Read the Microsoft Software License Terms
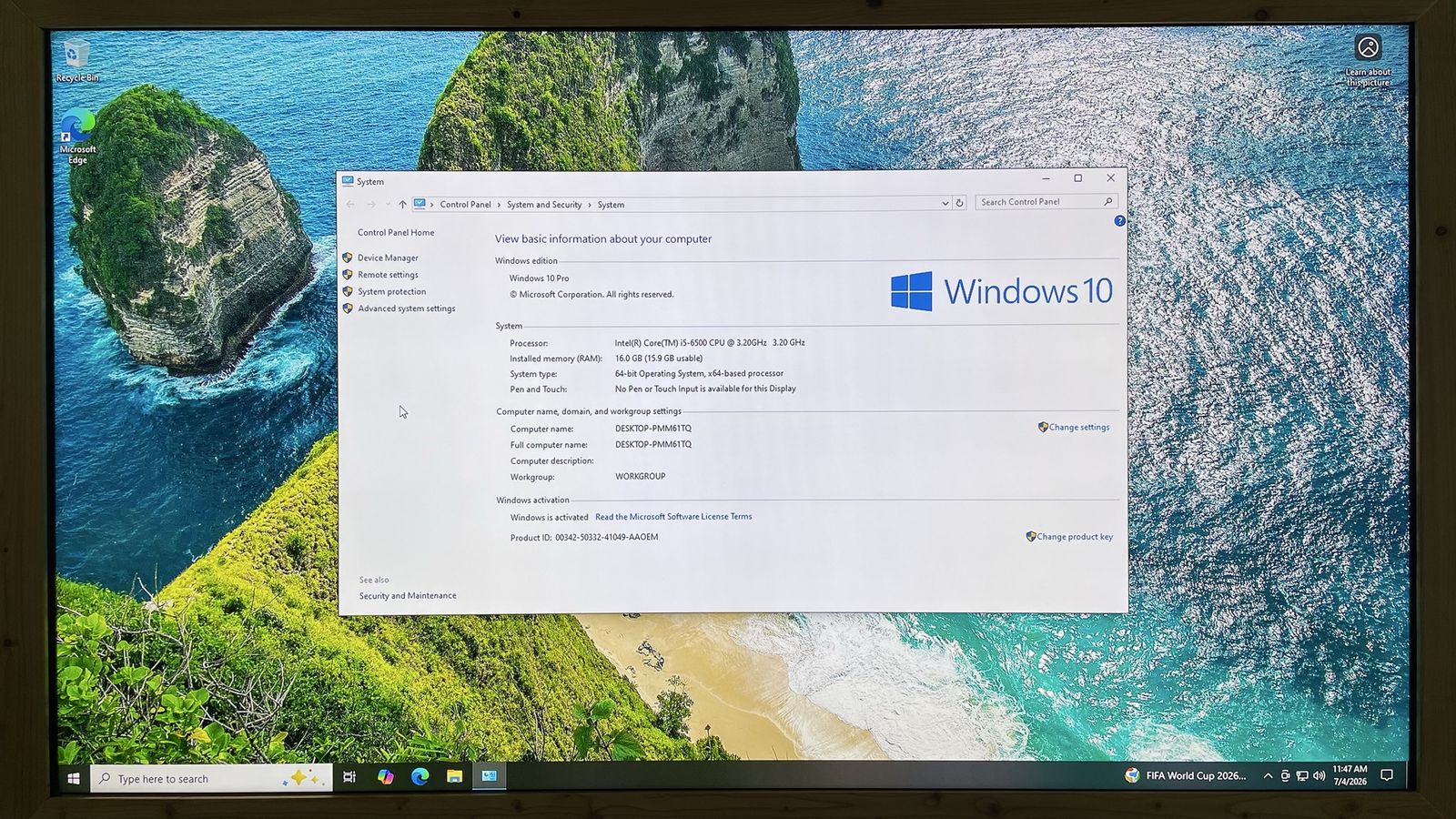 click(673, 517)
